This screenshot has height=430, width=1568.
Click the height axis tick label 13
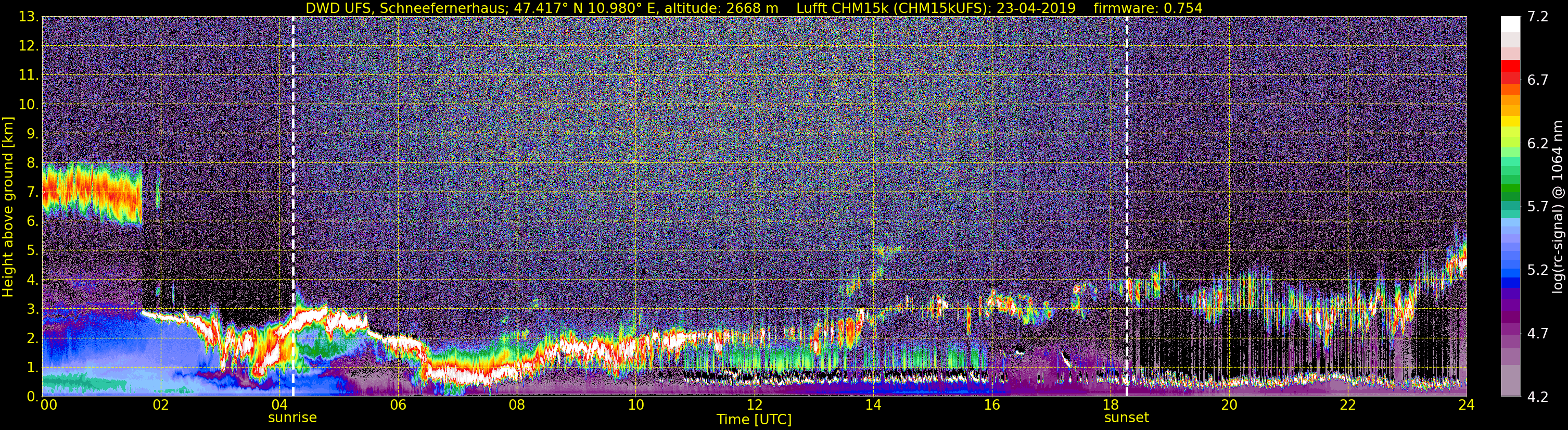(28, 17)
